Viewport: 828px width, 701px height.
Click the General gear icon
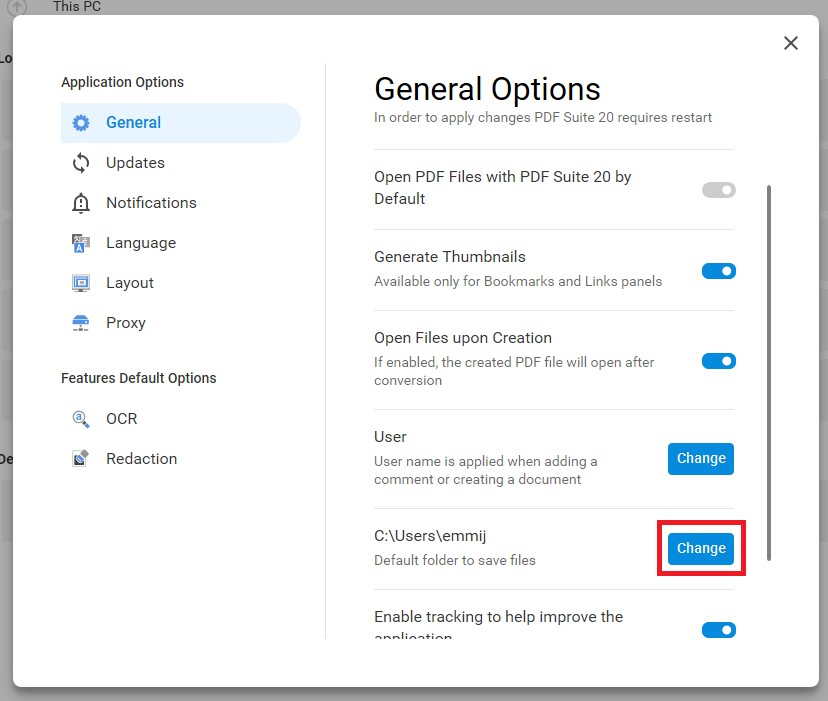[x=81, y=123]
